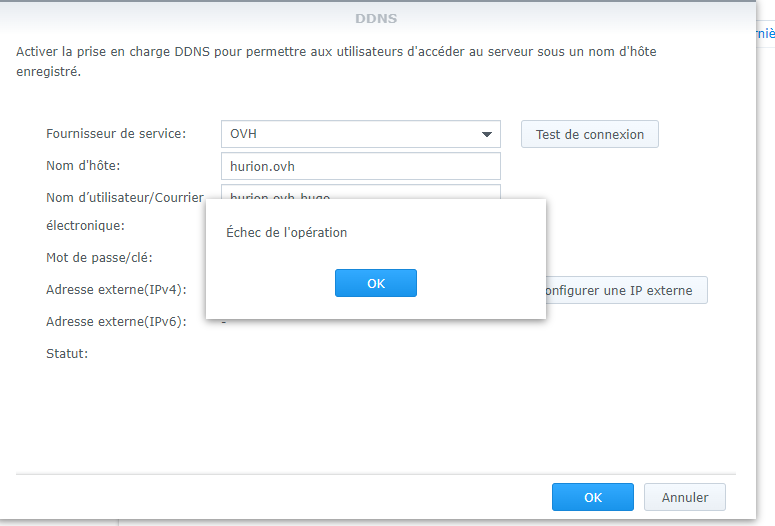The image size is (775, 526).
Task: Click the Statut label
Action: (x=67, y=353)
